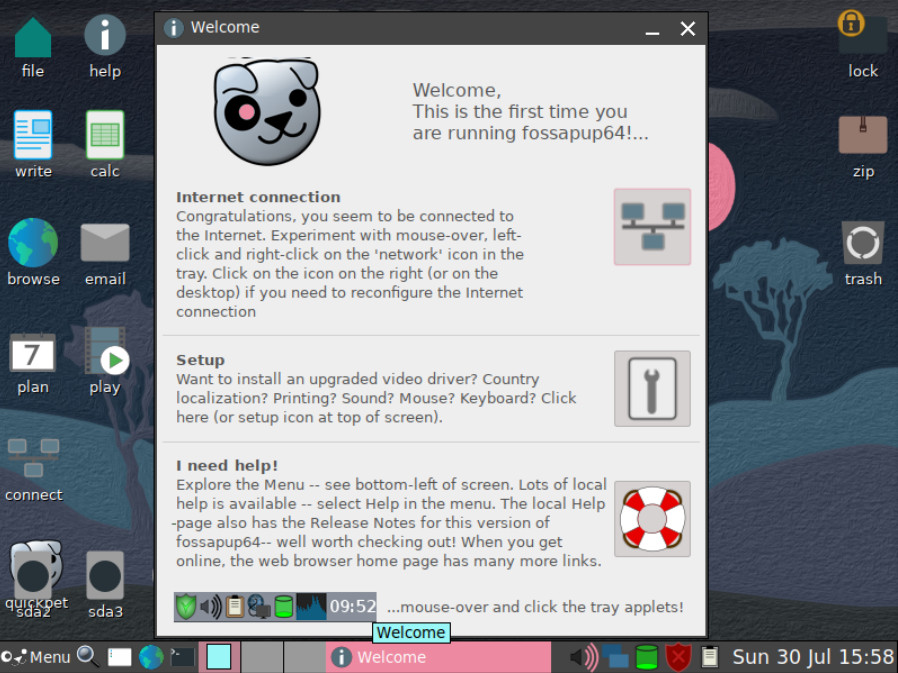Open the browse globe desktop icon
898x673 pixels.
pos(33,243)
